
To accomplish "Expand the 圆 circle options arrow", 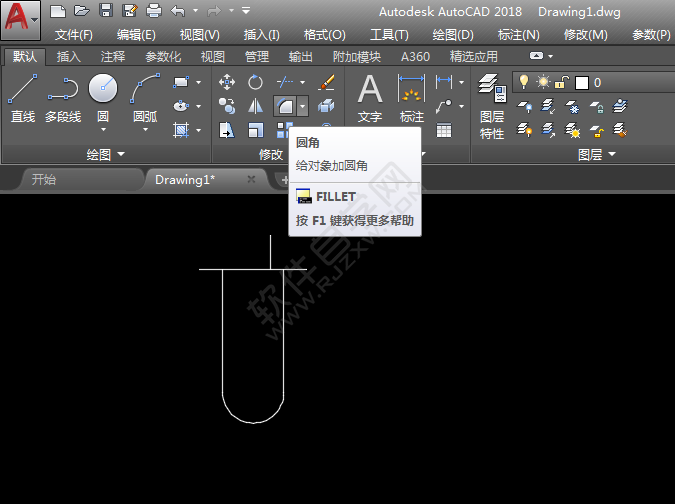I will (x=103, y=130).
